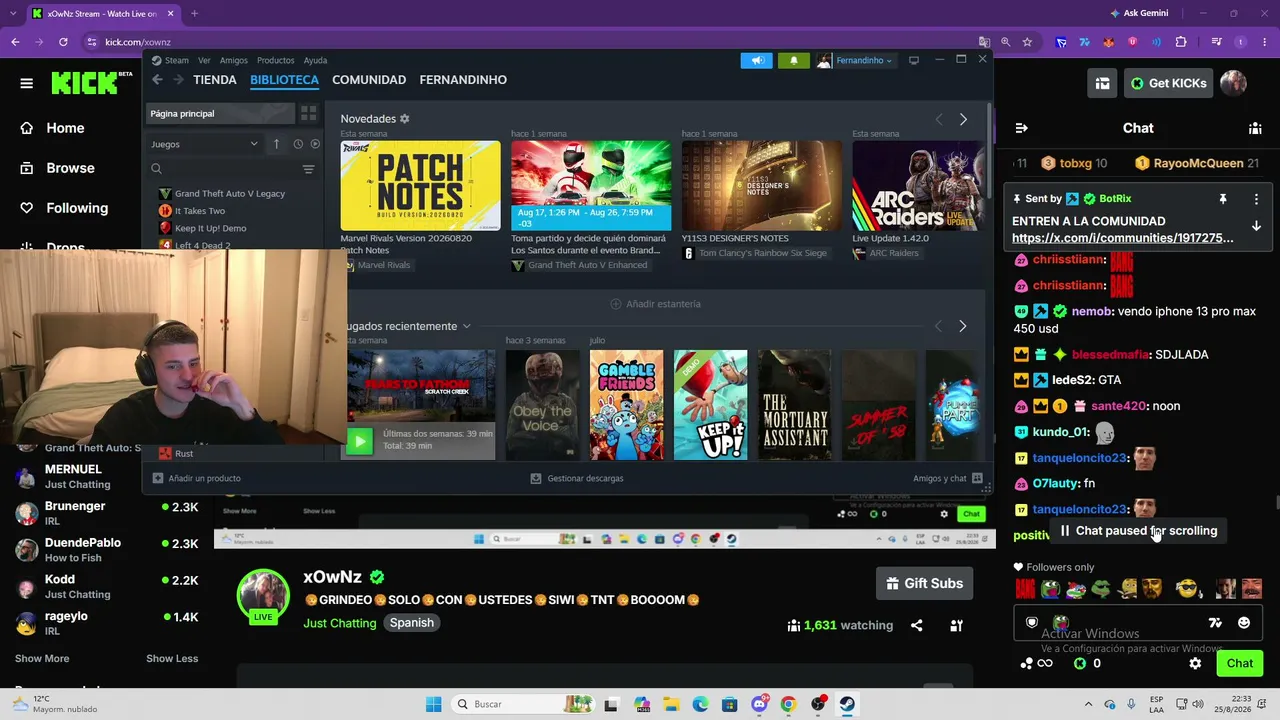Click the xOwNz live profile avatar
Screen dimensions: 1280x720
coord(263,597)
